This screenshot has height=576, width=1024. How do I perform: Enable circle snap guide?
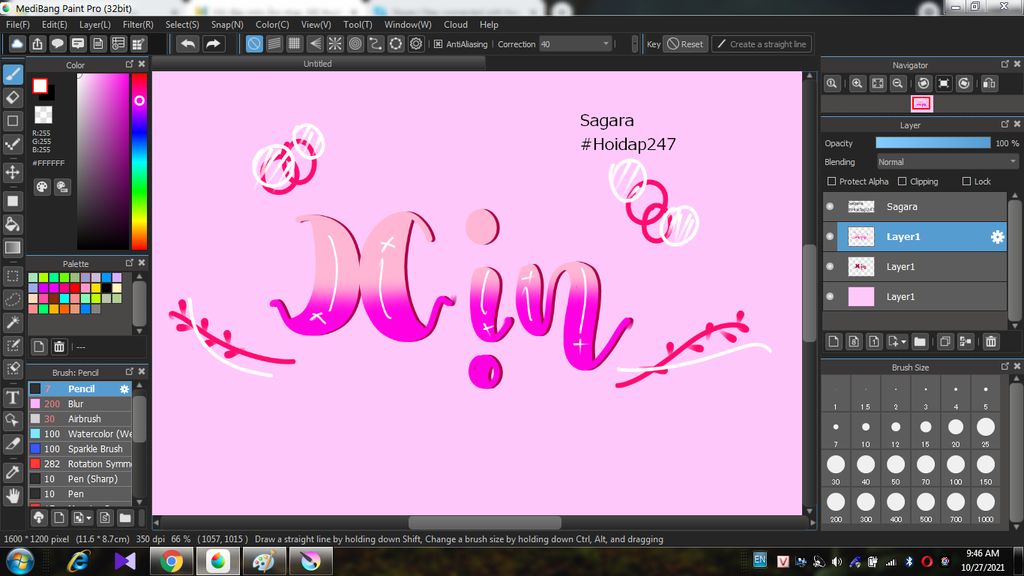355,44
